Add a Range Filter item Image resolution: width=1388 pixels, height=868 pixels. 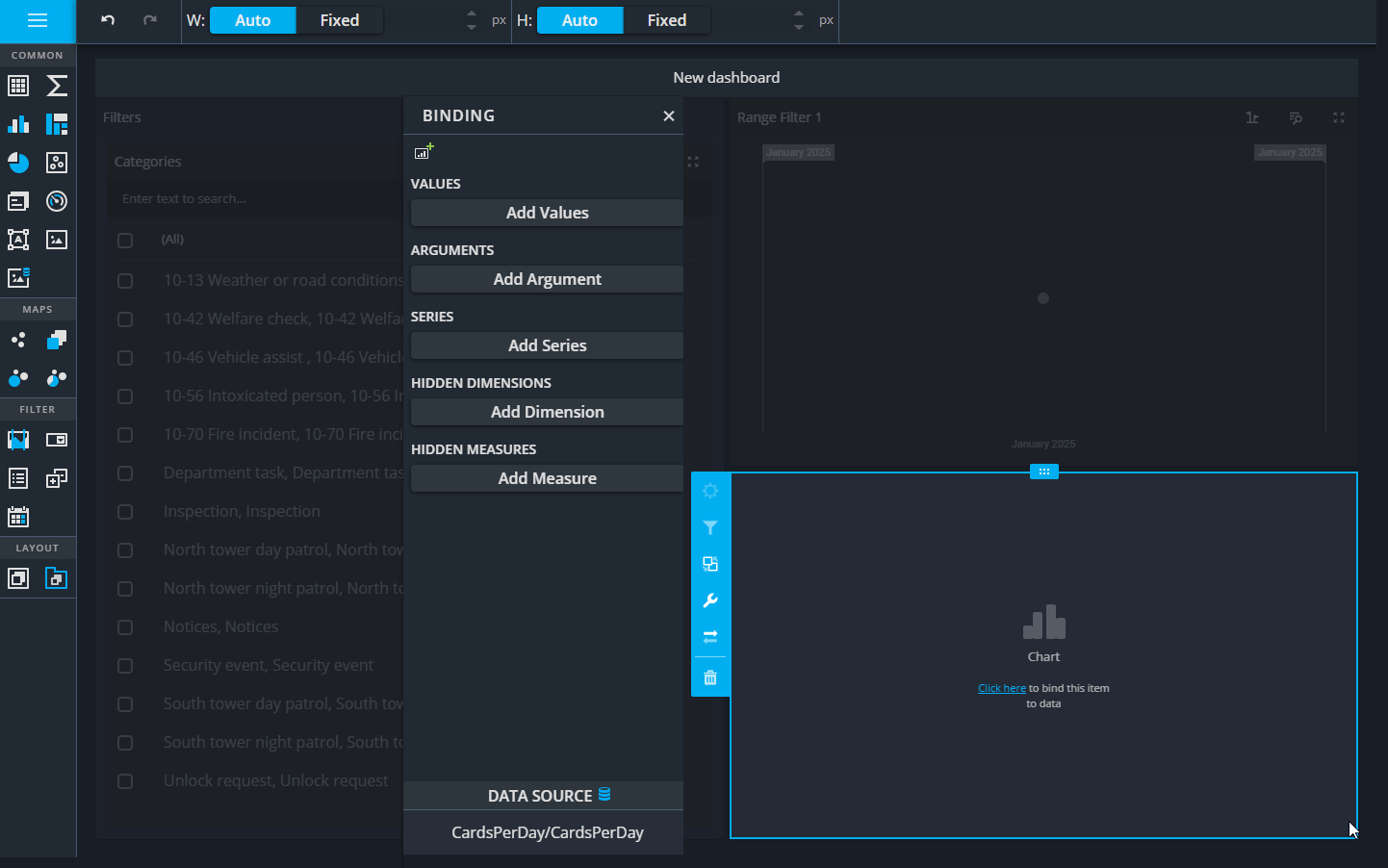coord(18,440)
